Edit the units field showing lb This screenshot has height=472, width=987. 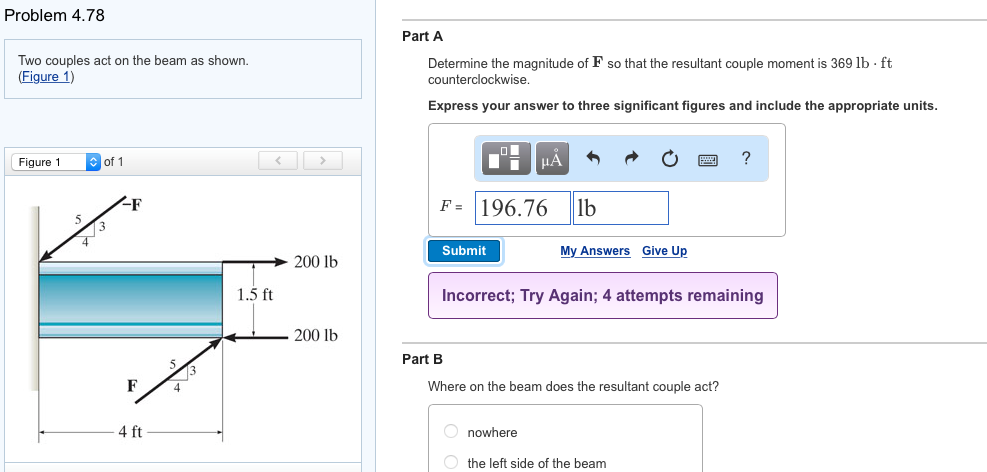point(621,208)
